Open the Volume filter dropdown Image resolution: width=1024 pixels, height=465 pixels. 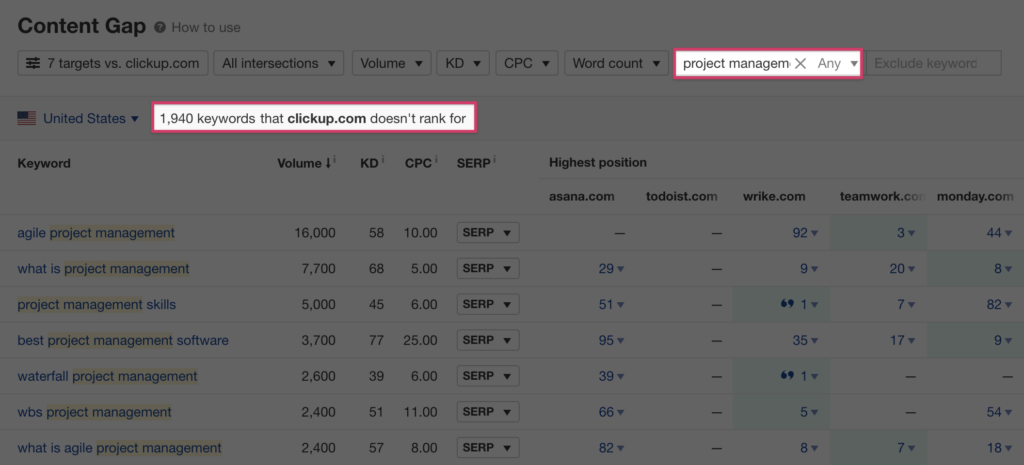click(392, 63)
